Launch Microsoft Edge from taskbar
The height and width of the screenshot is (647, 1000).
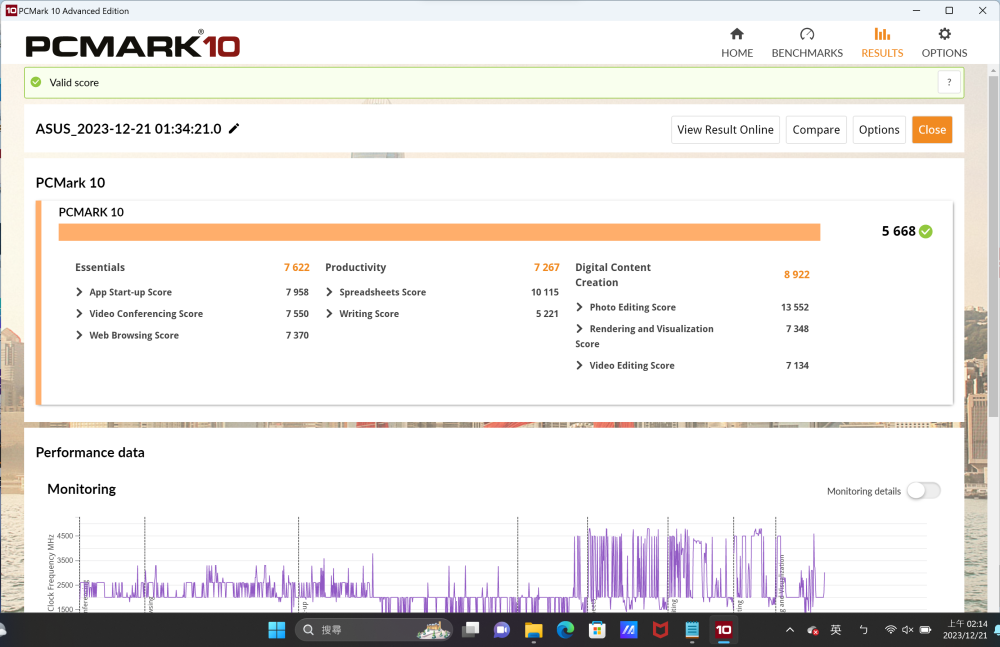tap(565, 630)
